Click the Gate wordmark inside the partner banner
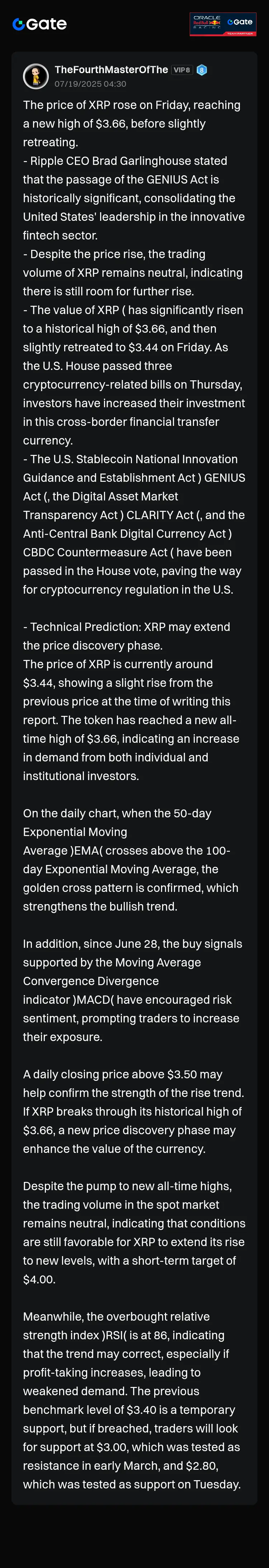 coord(240,22)
